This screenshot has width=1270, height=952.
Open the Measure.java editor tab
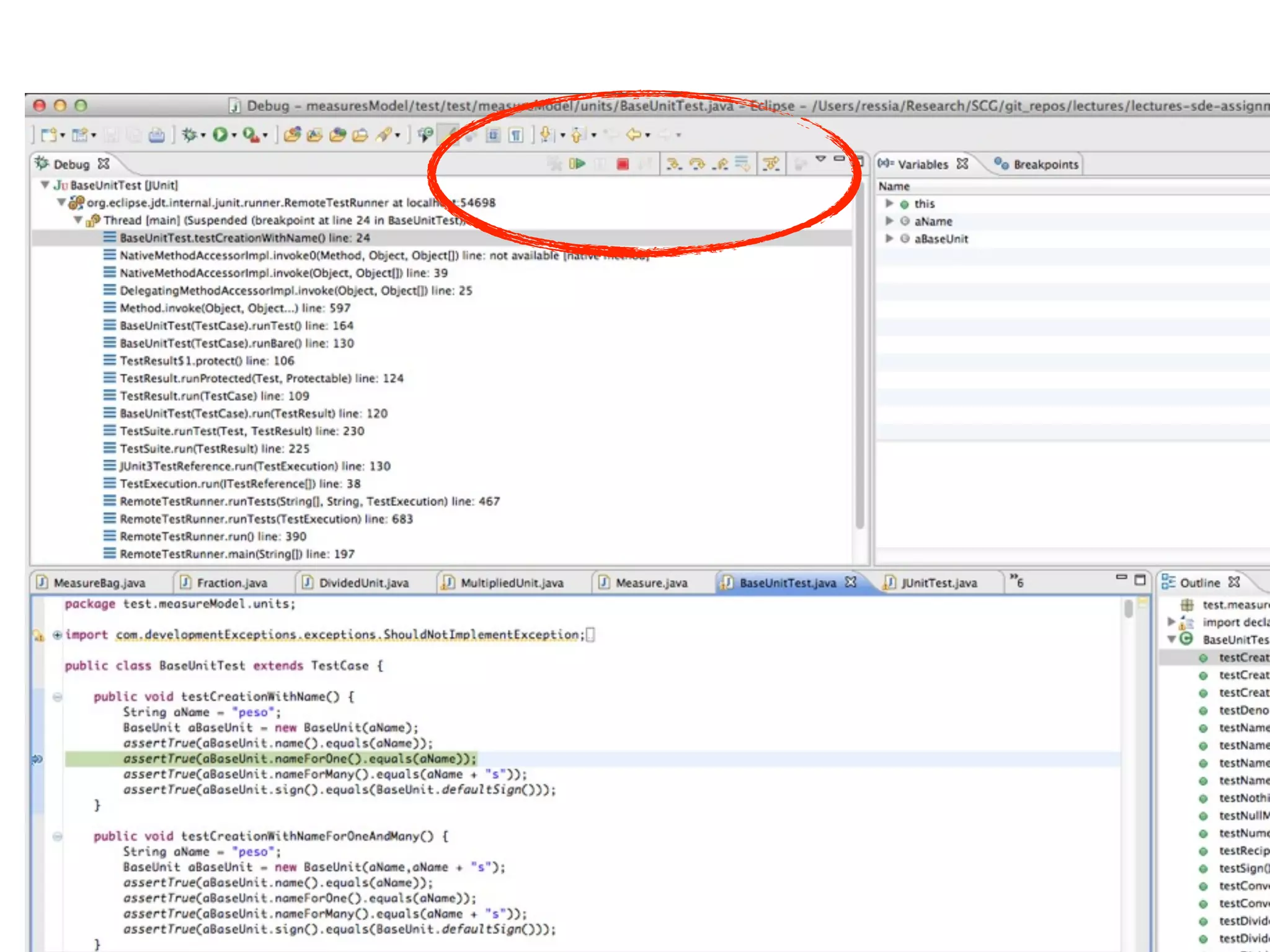pyautogui.click(x=651, y=583)
